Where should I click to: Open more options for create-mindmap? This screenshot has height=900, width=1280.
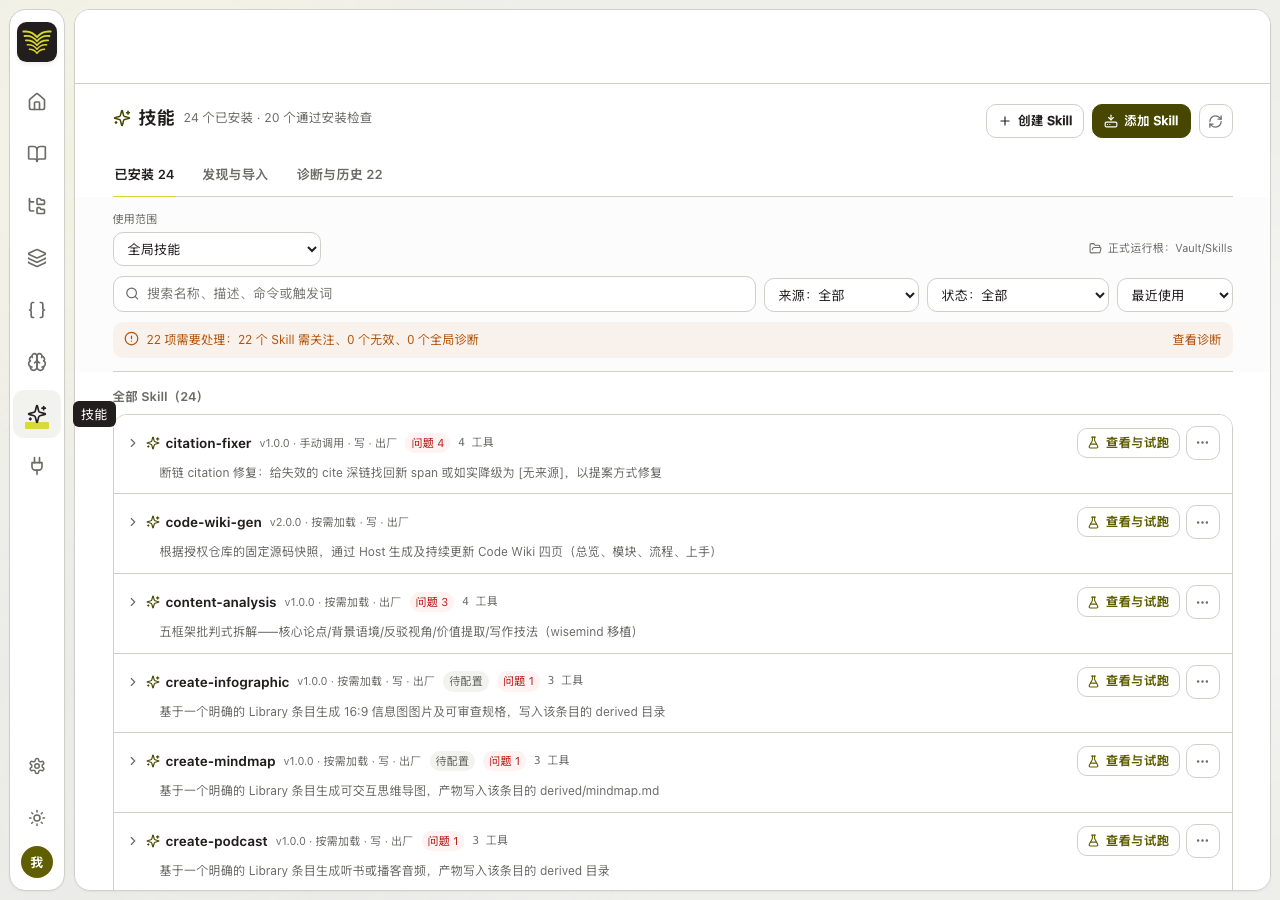tap(1203, 761)
